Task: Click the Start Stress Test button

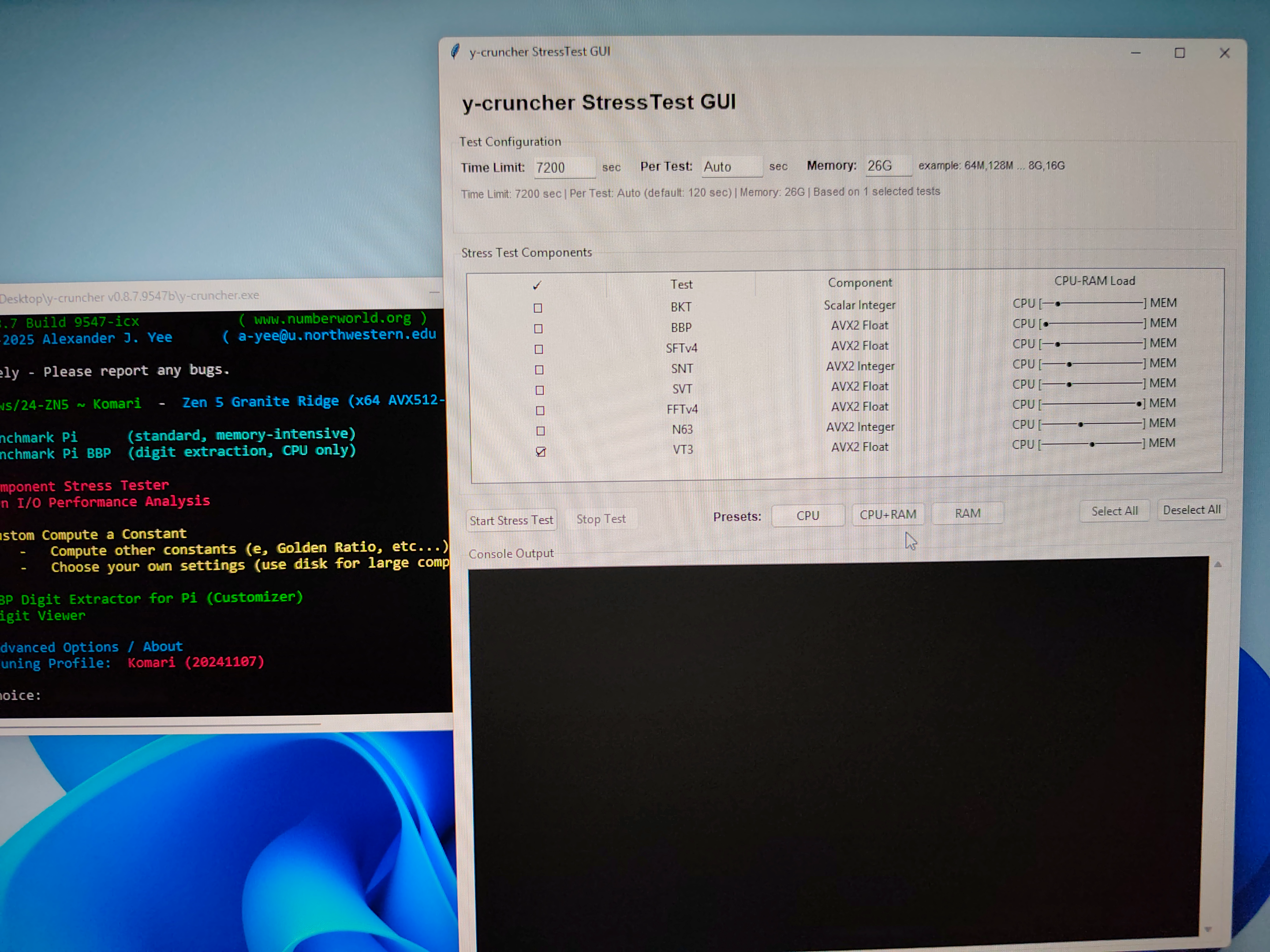Action: pyautogui.click(x=511, y=520)
